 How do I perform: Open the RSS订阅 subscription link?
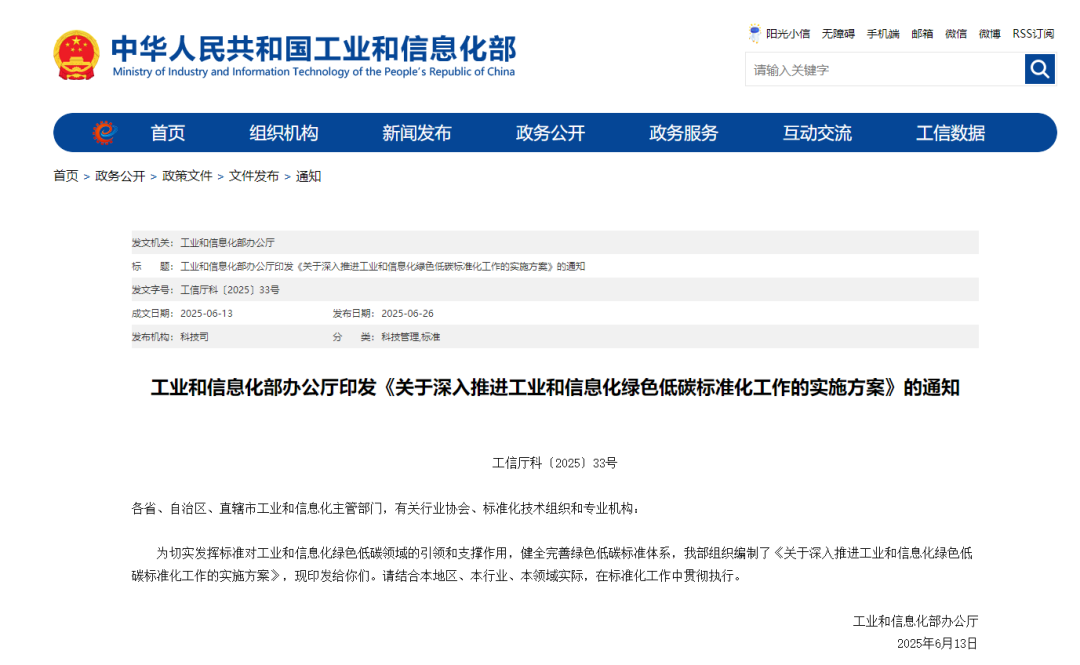(x=1033, y=34)
